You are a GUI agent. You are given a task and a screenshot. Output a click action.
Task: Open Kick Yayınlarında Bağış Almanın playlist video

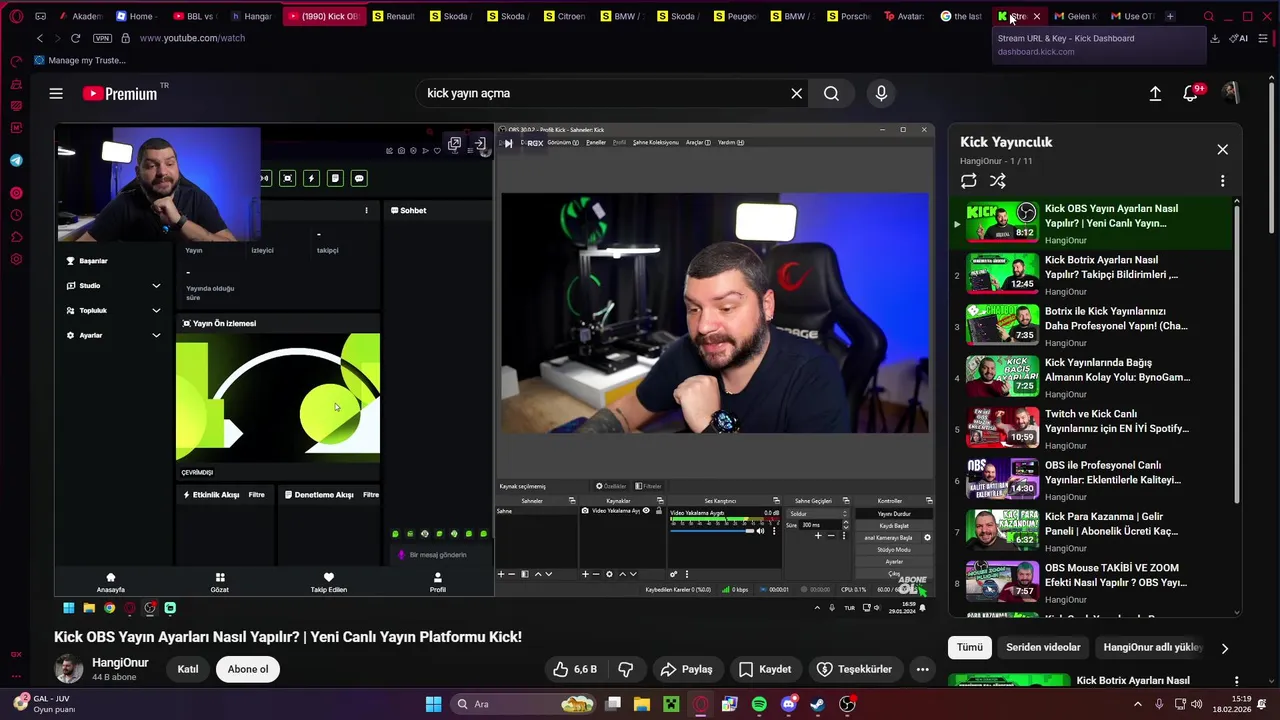1094,378
